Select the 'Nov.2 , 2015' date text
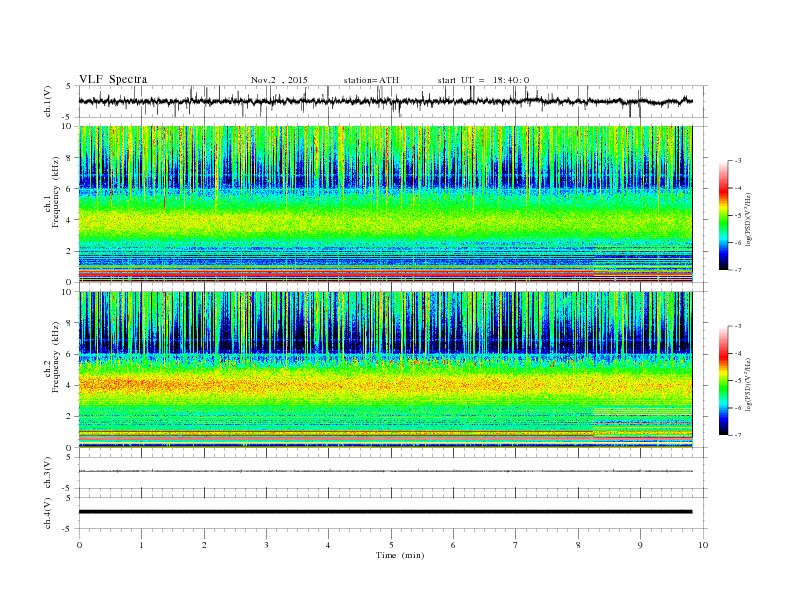Image resolution: width=792 pixels, height=612 pixels. pyautogui.click(x=279, y=80)
